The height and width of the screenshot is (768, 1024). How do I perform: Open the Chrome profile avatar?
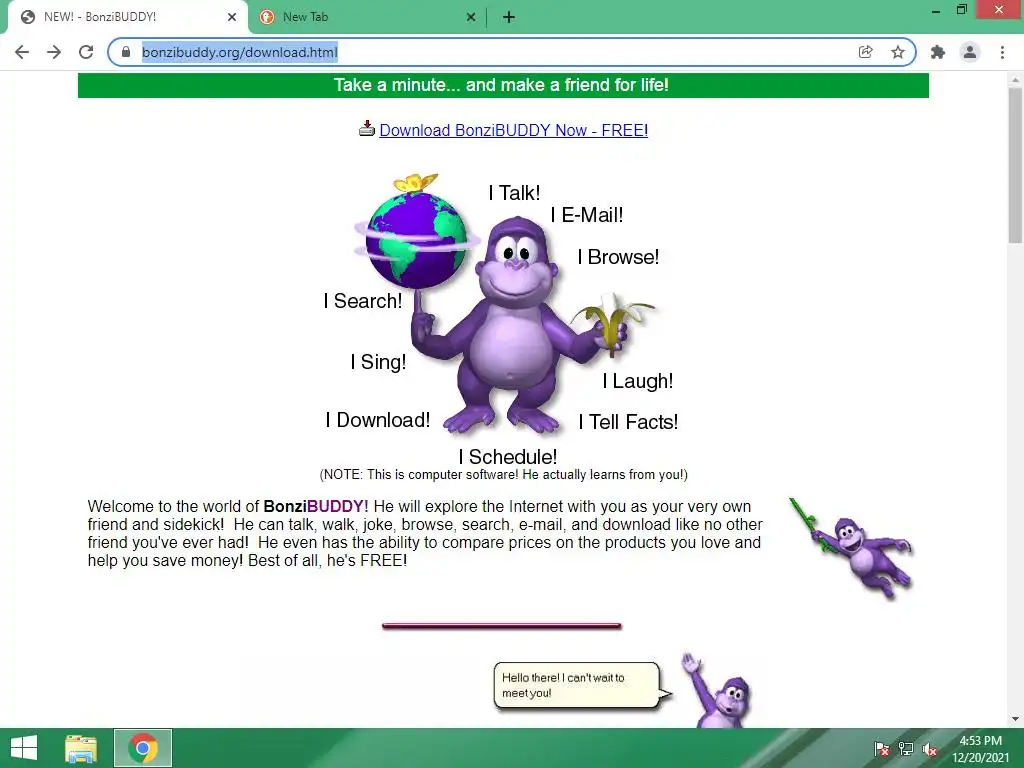coord(970,52)
